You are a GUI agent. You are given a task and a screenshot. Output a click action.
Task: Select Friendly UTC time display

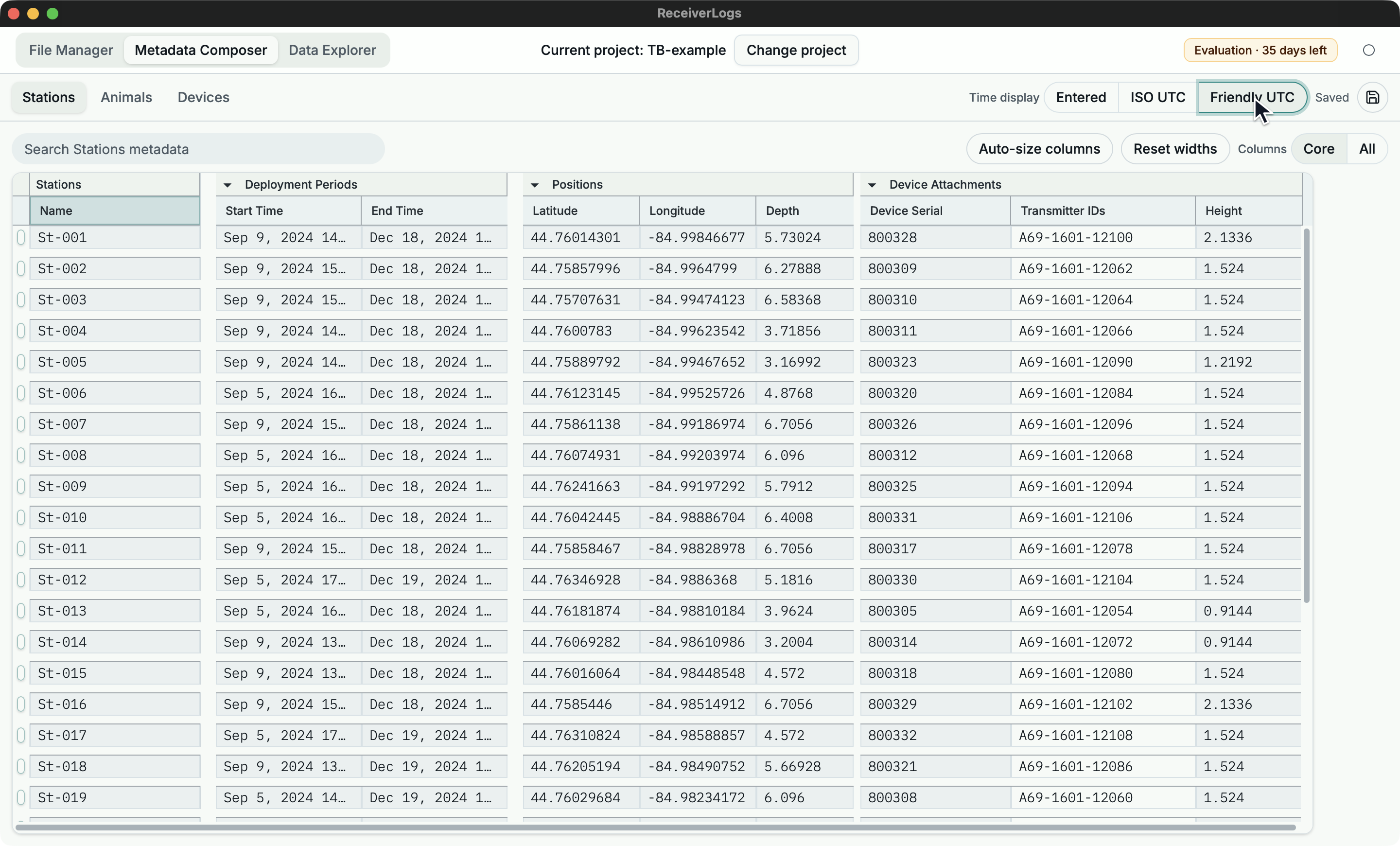pyautogui.click(x=1252, y=97)
